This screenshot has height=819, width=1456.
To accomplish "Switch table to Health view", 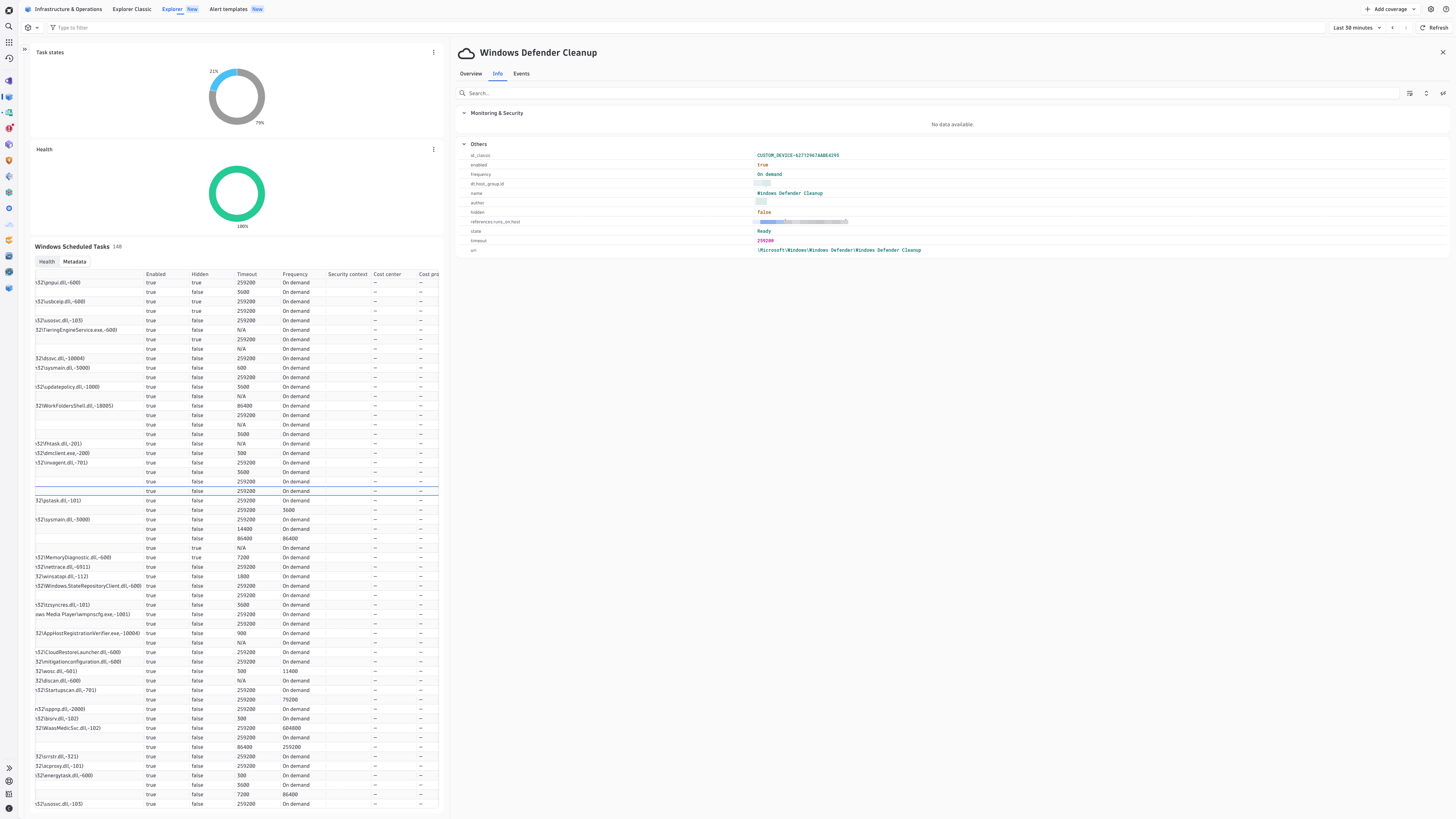I will tap(47, 262).
